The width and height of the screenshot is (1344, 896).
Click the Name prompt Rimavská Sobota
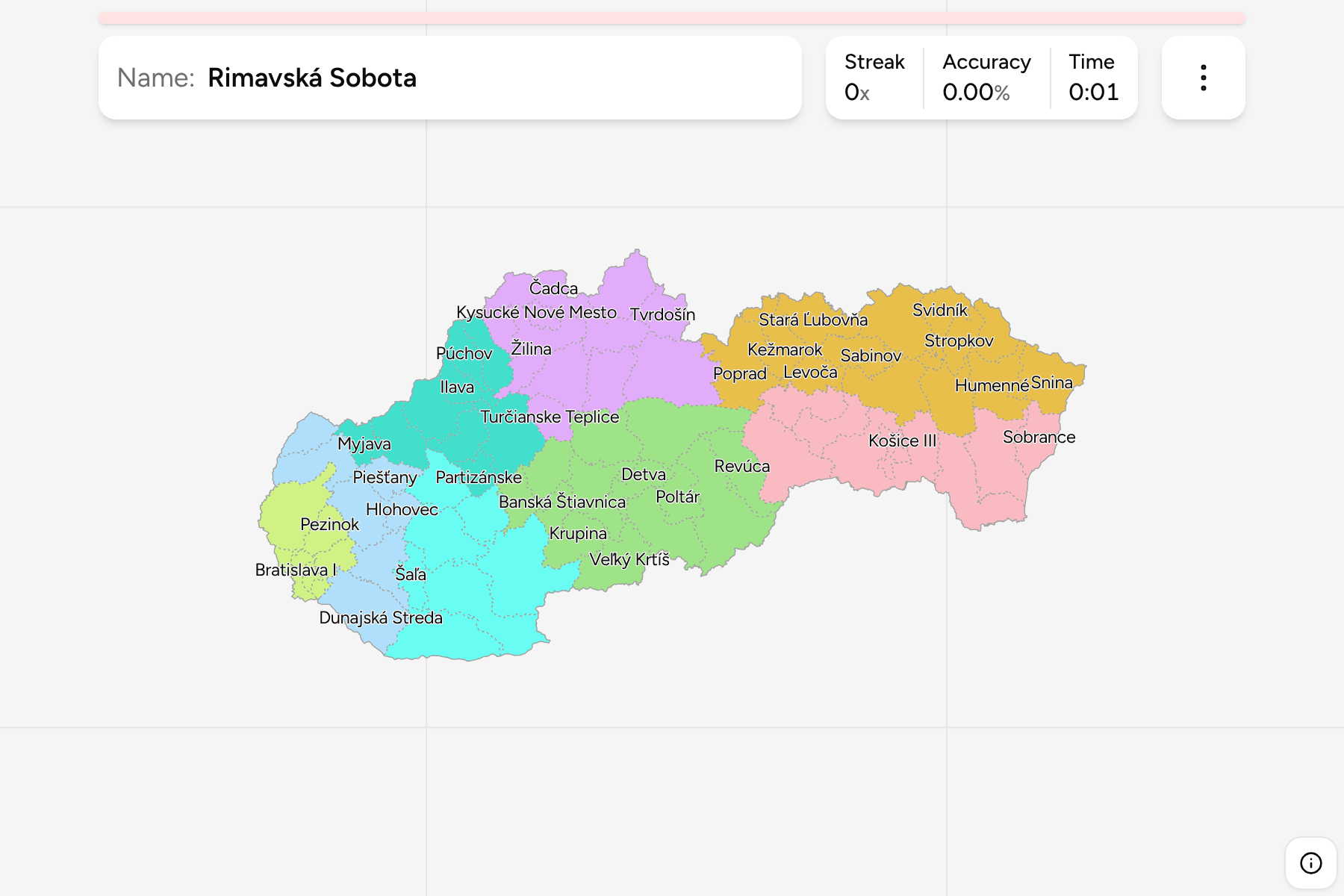[x=312, y=78]
